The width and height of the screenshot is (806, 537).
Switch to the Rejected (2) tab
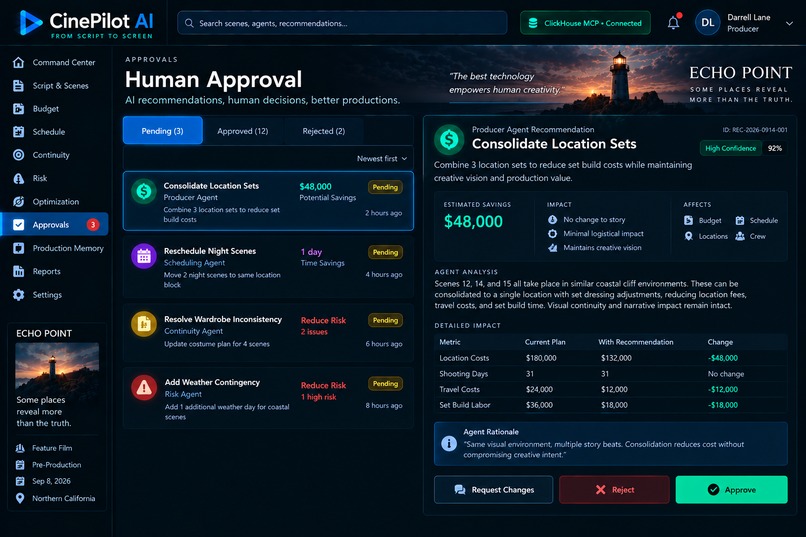[323, 131]
